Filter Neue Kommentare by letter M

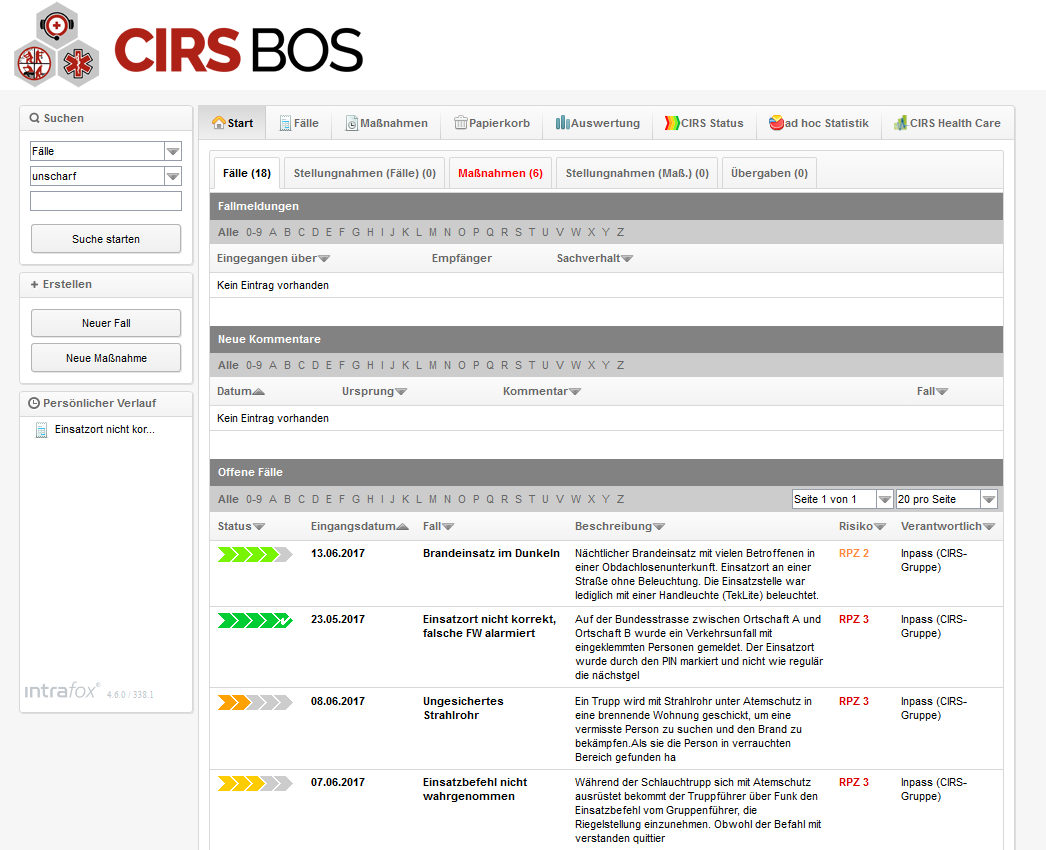point(433,366)
